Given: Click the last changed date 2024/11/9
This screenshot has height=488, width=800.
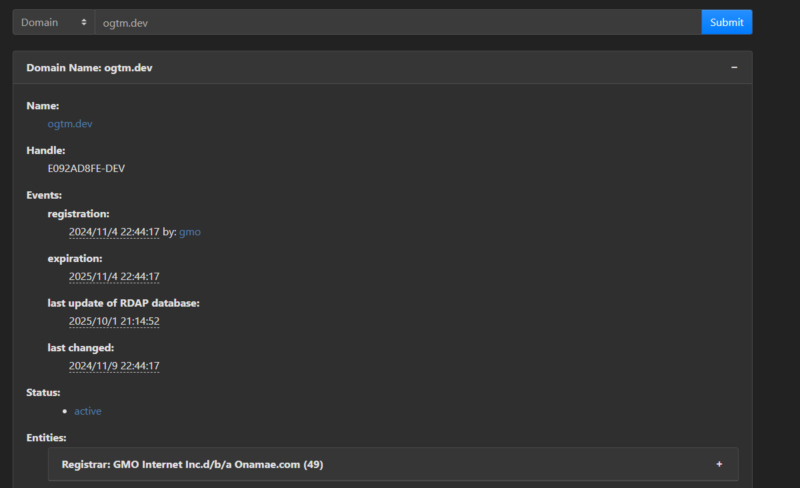Looking at the screenshot, I should [x=114, y=366].
